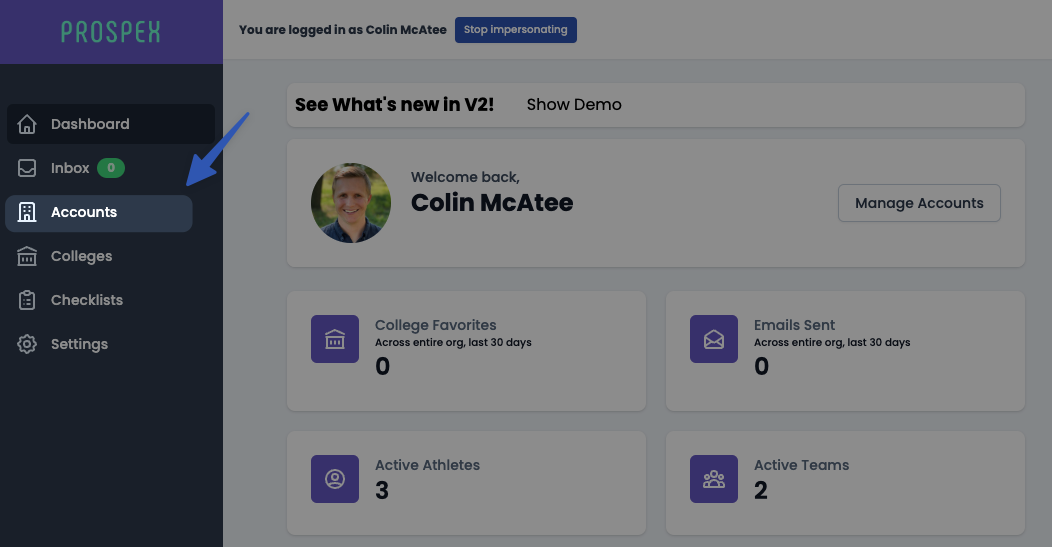Open the Inbox menu item
The image size is (1052, 547).
[111, 168]
